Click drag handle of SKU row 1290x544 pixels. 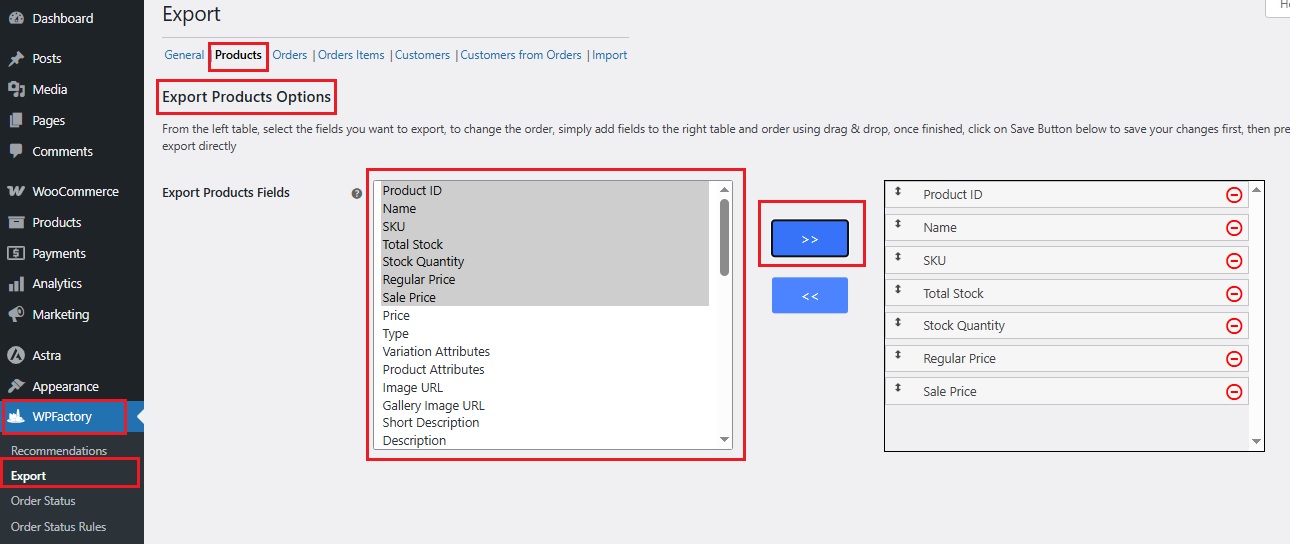click(898, 257)
